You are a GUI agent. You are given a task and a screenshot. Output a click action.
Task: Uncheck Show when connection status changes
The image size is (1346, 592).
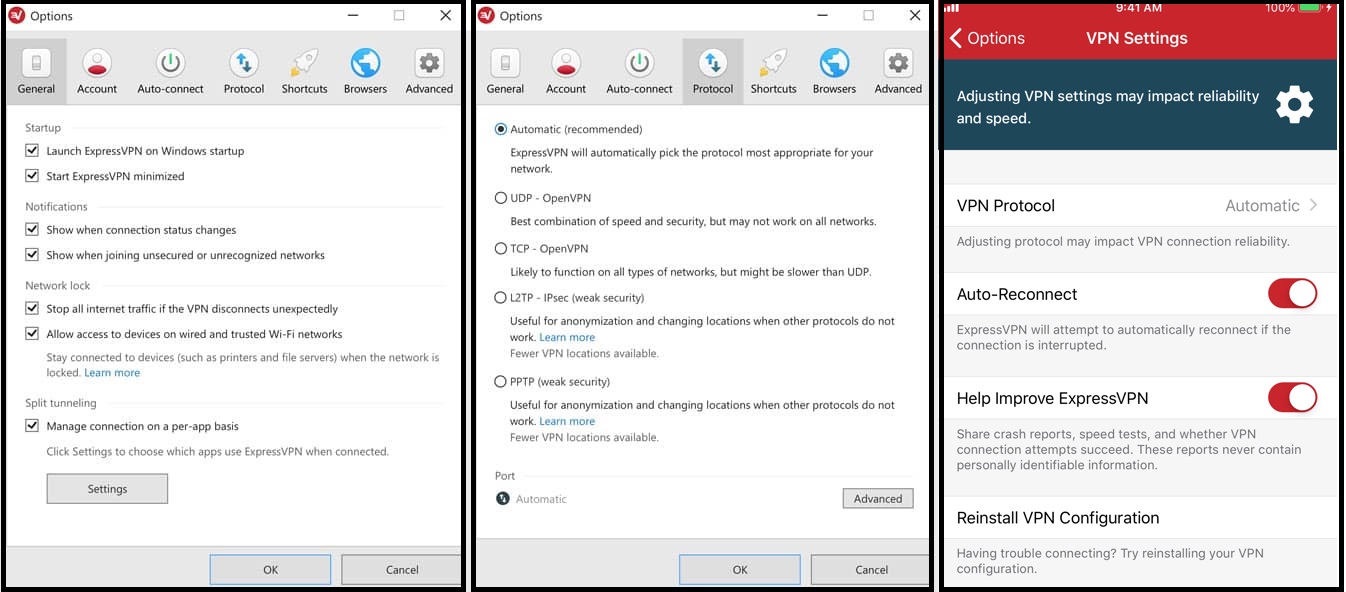[x=33, y=230]
